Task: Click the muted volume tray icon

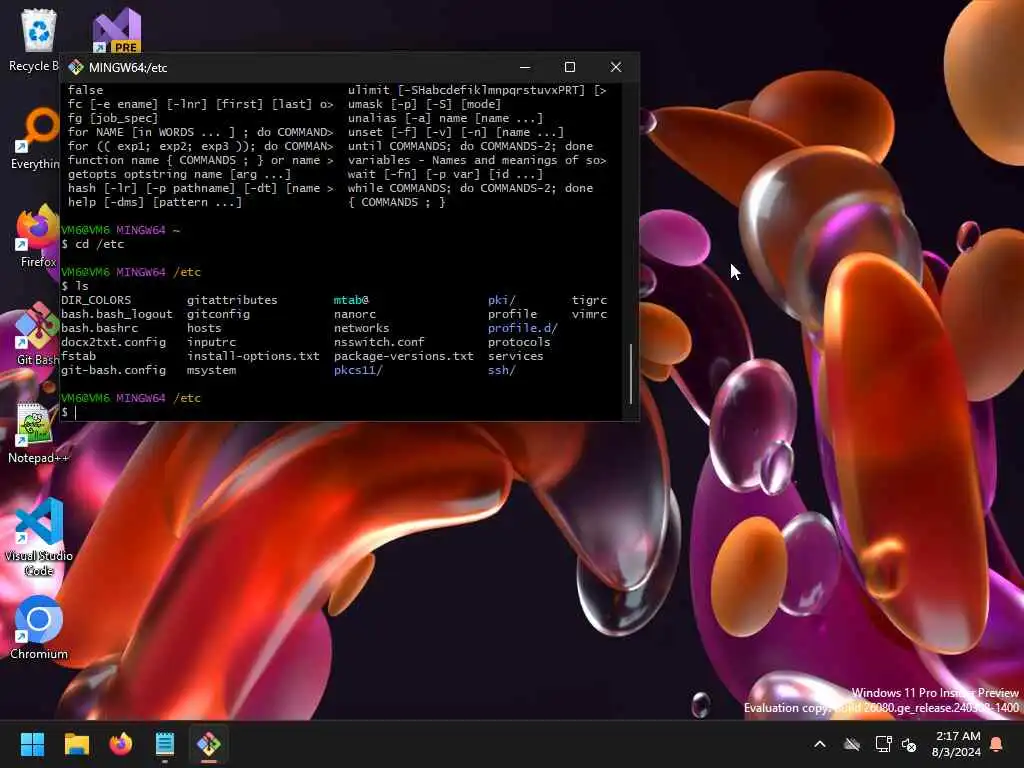Action: pyautogui.click(x=909, y=744)
